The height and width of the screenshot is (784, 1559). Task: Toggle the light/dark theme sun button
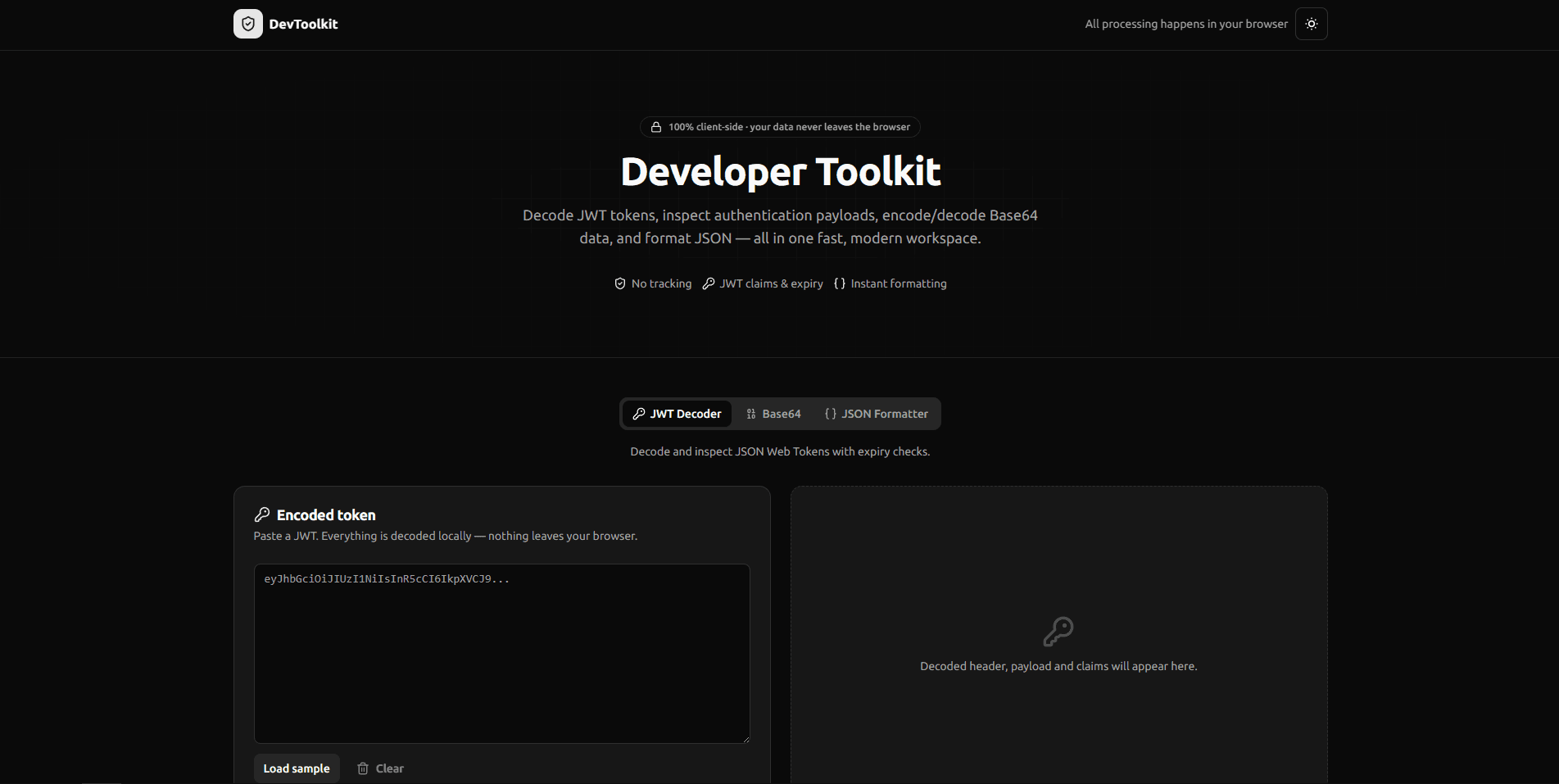1311,24
